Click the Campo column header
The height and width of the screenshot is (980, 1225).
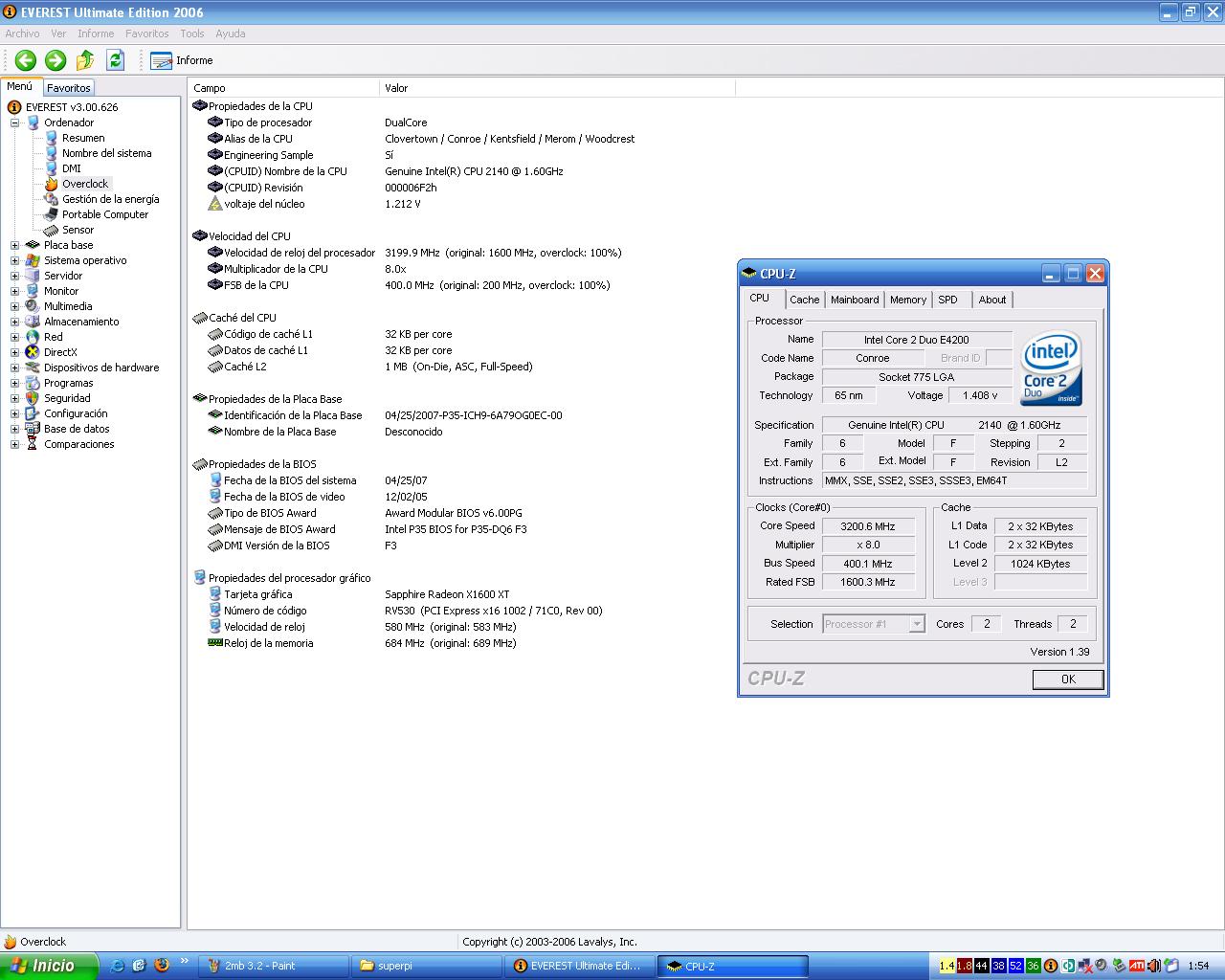tap(283, 88)
